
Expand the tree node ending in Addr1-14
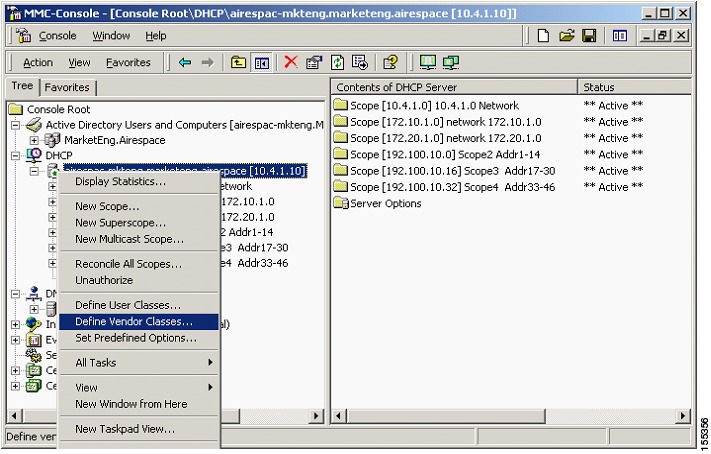click(53, 232)
